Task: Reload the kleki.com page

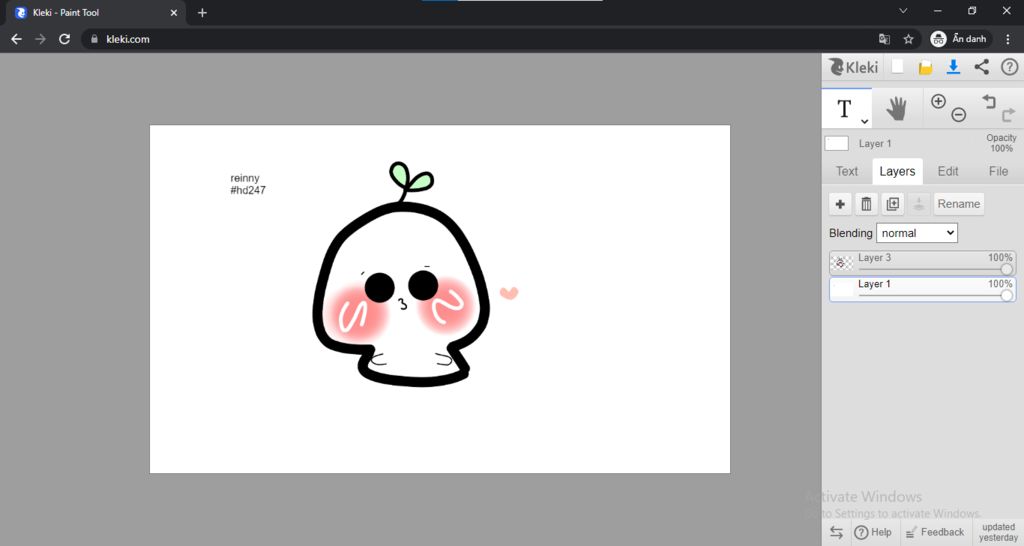Action: click(64, 39)
